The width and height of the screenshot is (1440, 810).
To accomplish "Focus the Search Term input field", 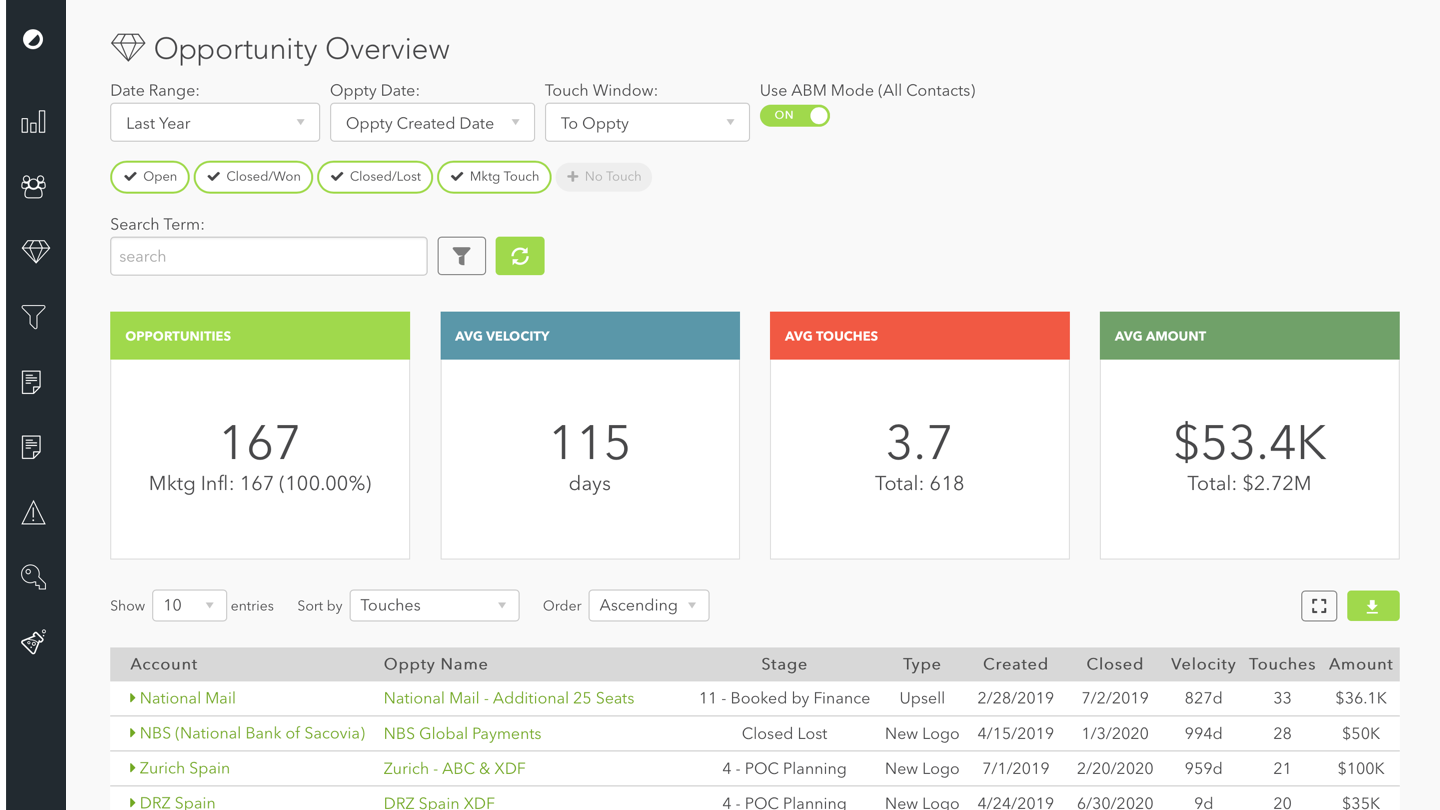I will click(x=268, y=257).
